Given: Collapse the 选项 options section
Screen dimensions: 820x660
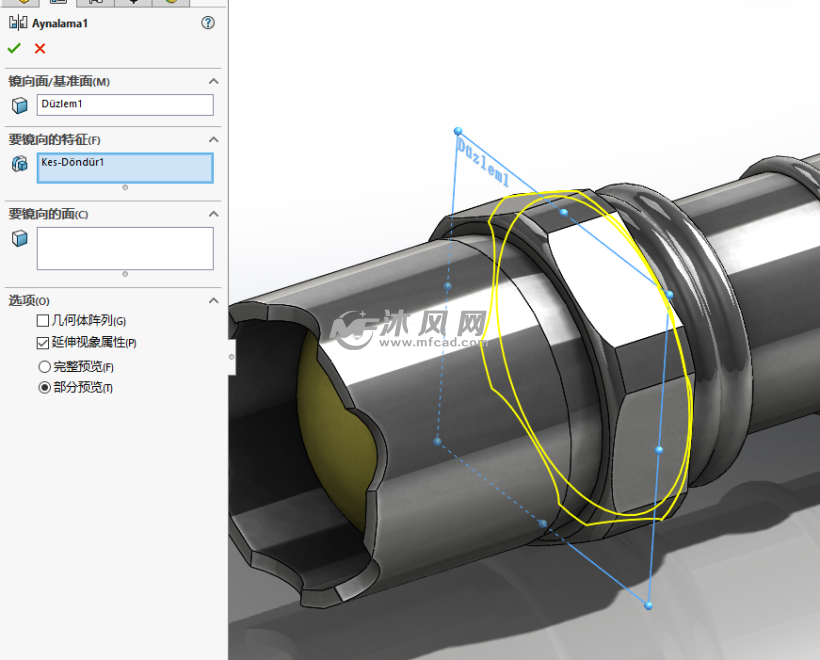Looking at the screenshot, I should pos(213,301).
